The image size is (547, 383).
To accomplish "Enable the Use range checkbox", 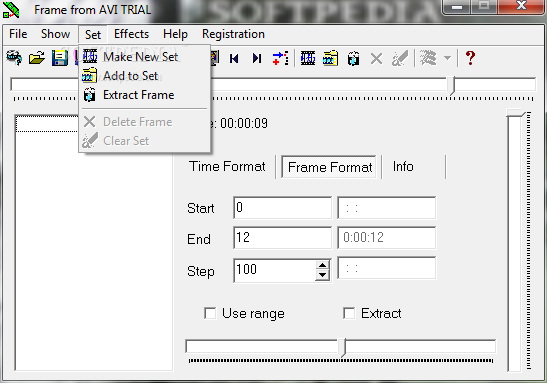I will 210,313.
